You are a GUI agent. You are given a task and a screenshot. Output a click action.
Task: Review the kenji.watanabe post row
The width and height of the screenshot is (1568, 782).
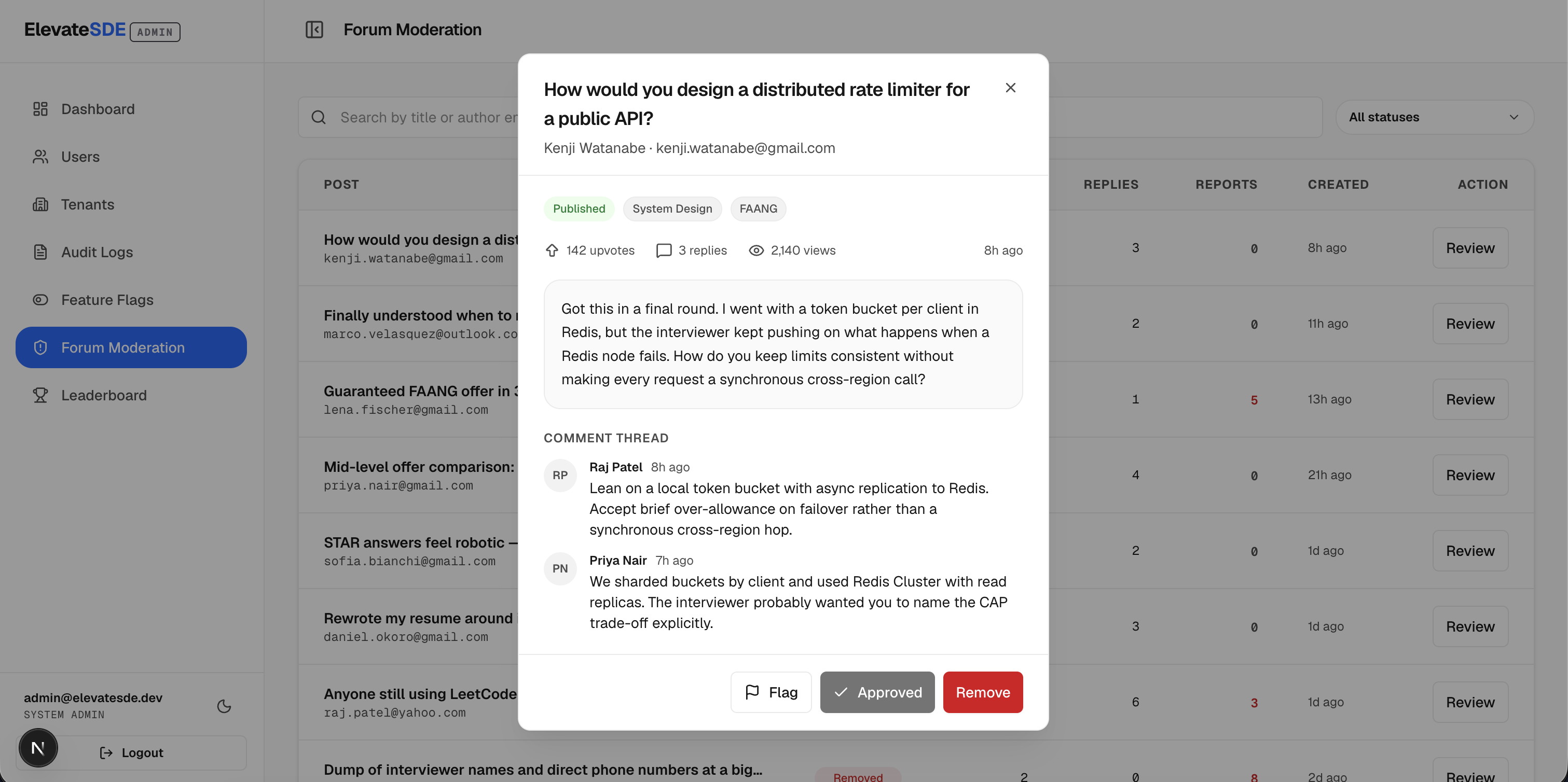click(1470, 248)
